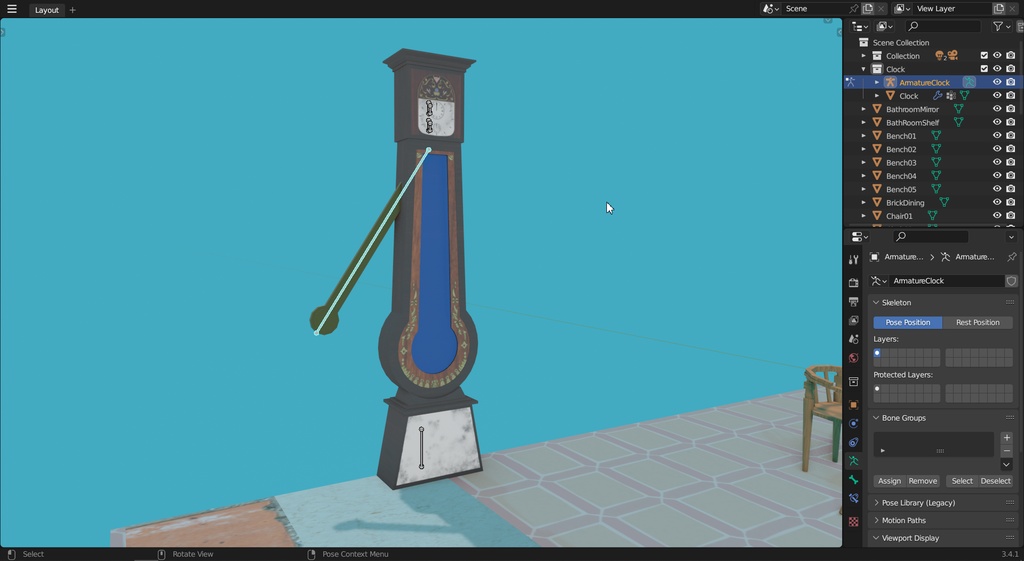
Task: Collapse the Clock collection
Action: (x=863, y=69)
